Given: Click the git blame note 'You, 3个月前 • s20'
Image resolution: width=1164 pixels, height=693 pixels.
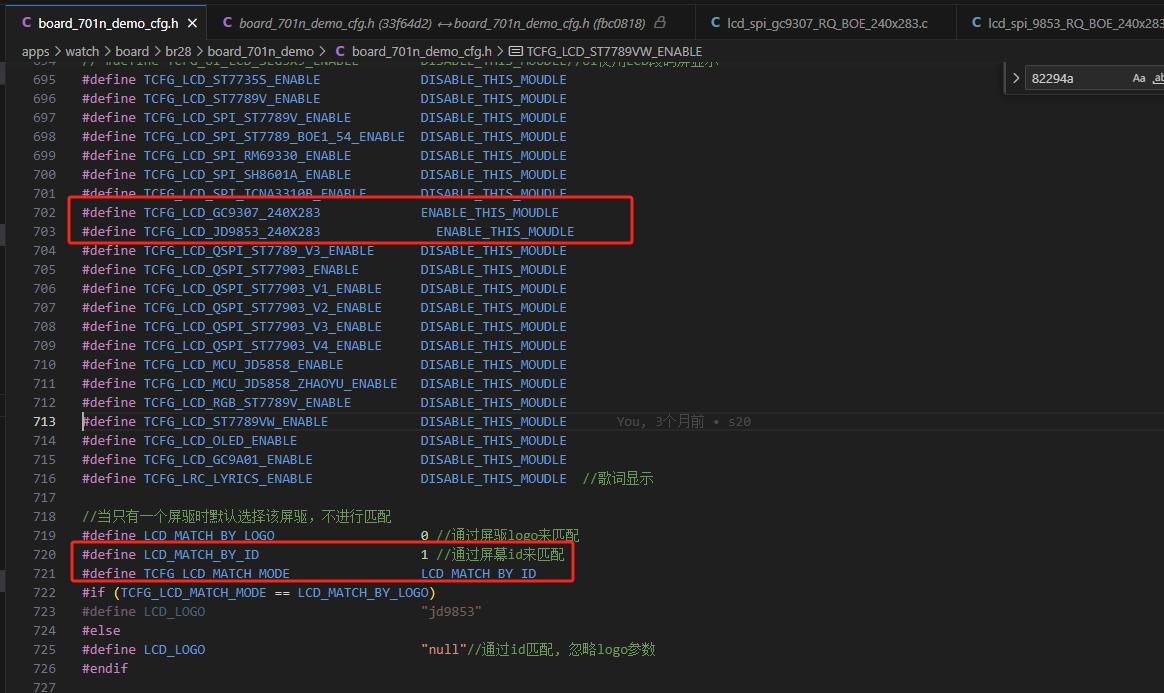Looking at the screenshot, I should pyautogui.click(x=684, y=421).
